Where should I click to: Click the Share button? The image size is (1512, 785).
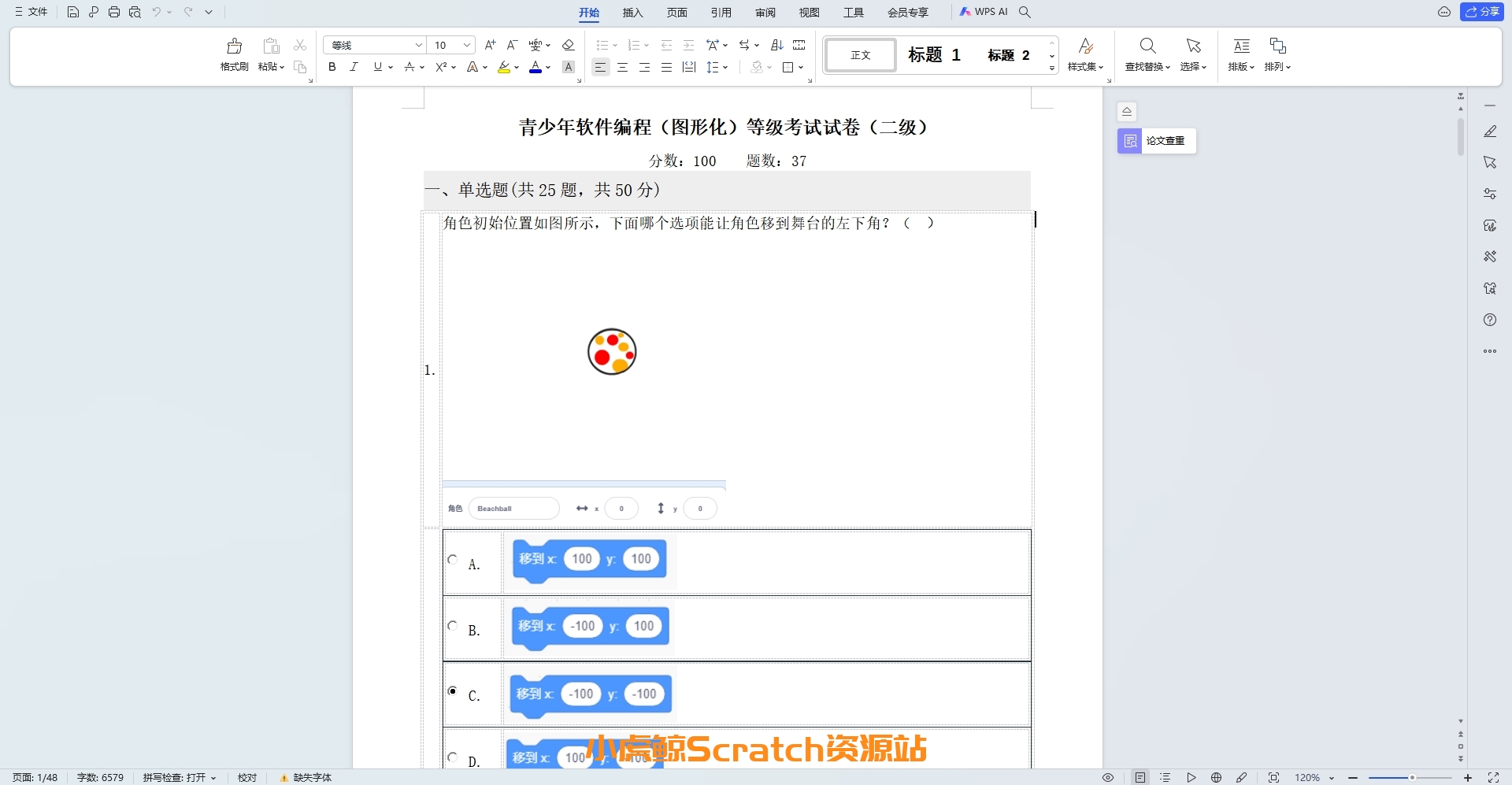pyautogui.click(x=1482, y=12)
